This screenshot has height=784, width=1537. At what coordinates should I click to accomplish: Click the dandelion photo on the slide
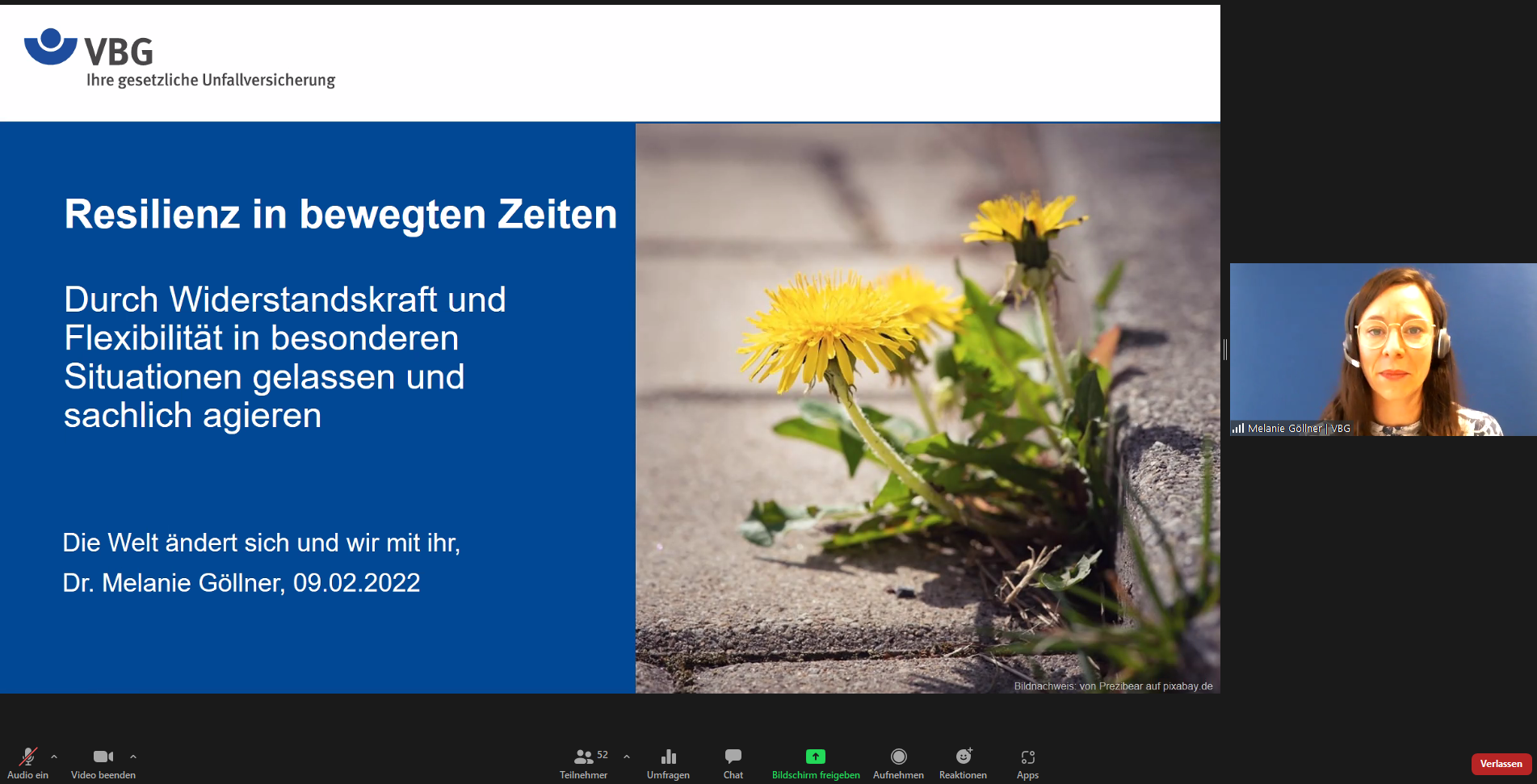(927, 408)
